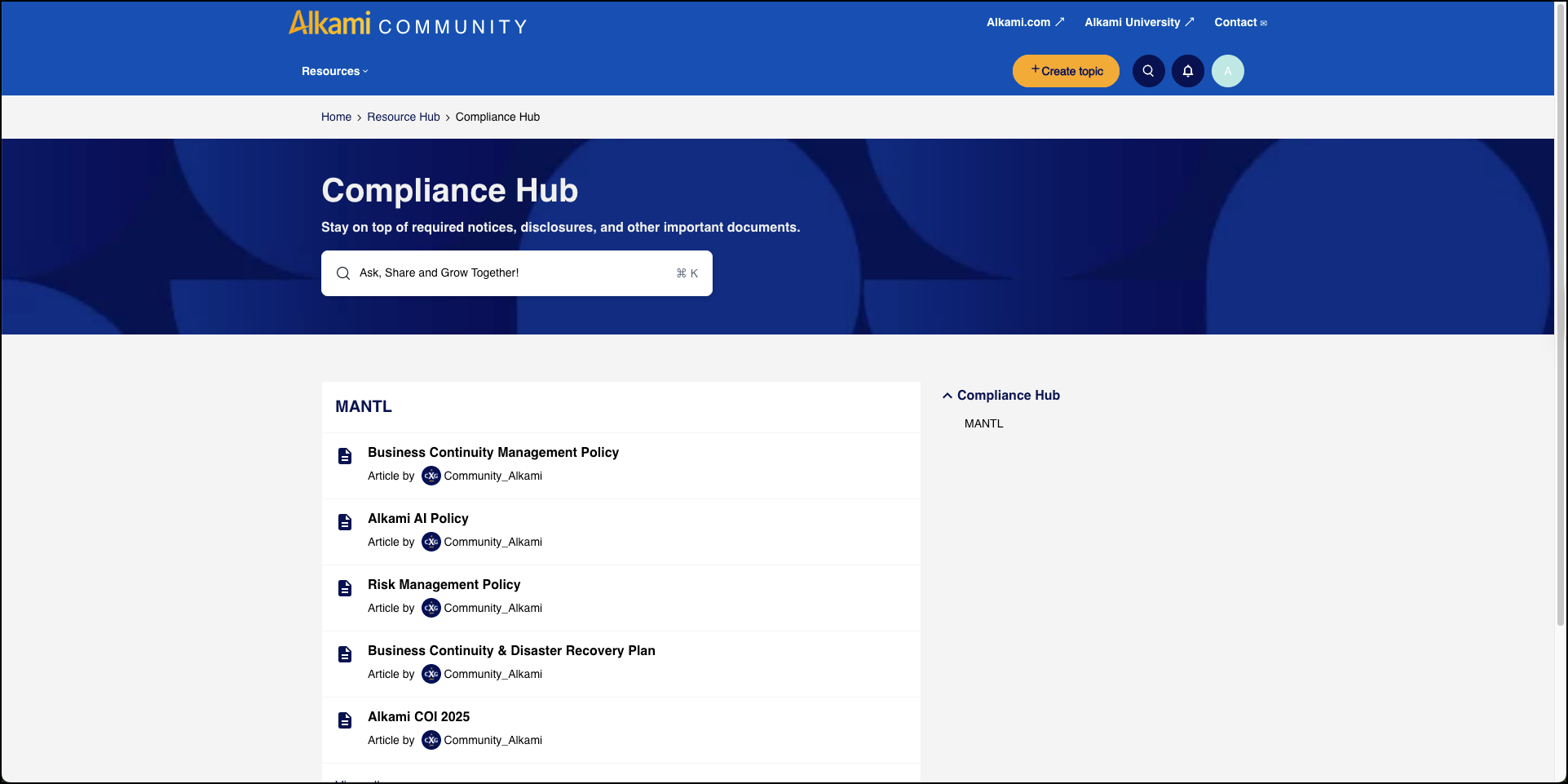Image resolution: width=1568 pixels, height=784 pixels.
Task: Open the Business Continuity & Disaster Recovery Plan article
Action: [511, 650]
